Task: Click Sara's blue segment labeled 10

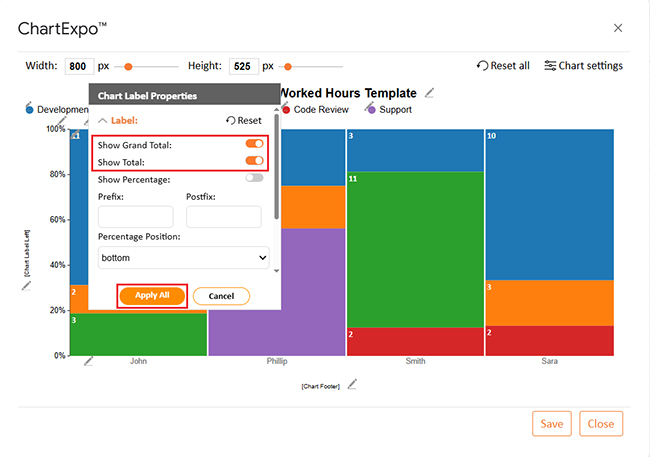Action: point(550,205)
